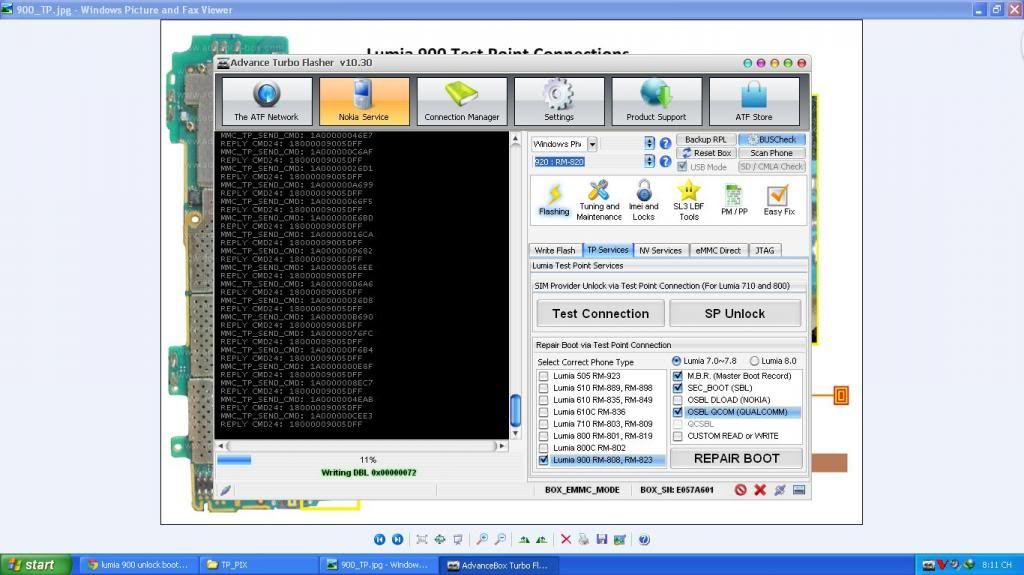Click Actual Size in Picture Viewer toolbar
Screen dimensions: 1024x575
pyautogui.click(x=440, y=539)
